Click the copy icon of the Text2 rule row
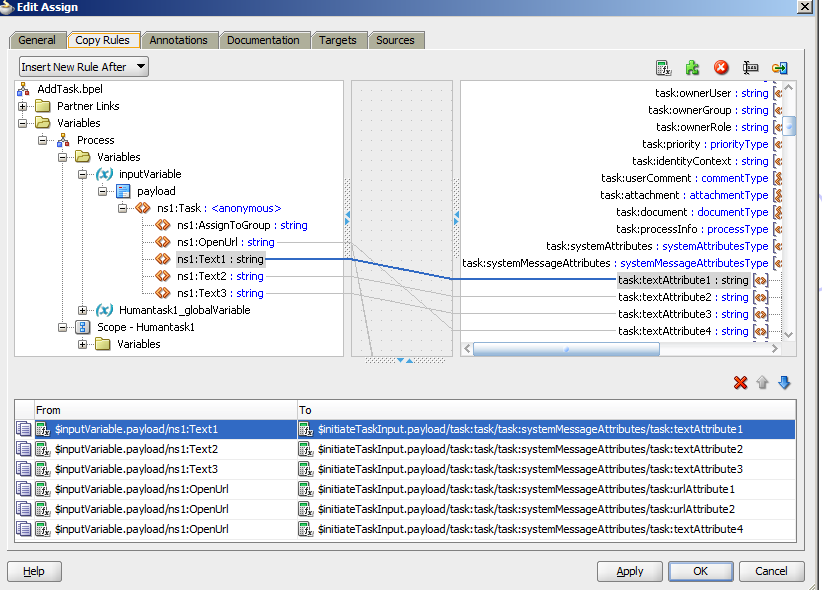 (24, 449)
